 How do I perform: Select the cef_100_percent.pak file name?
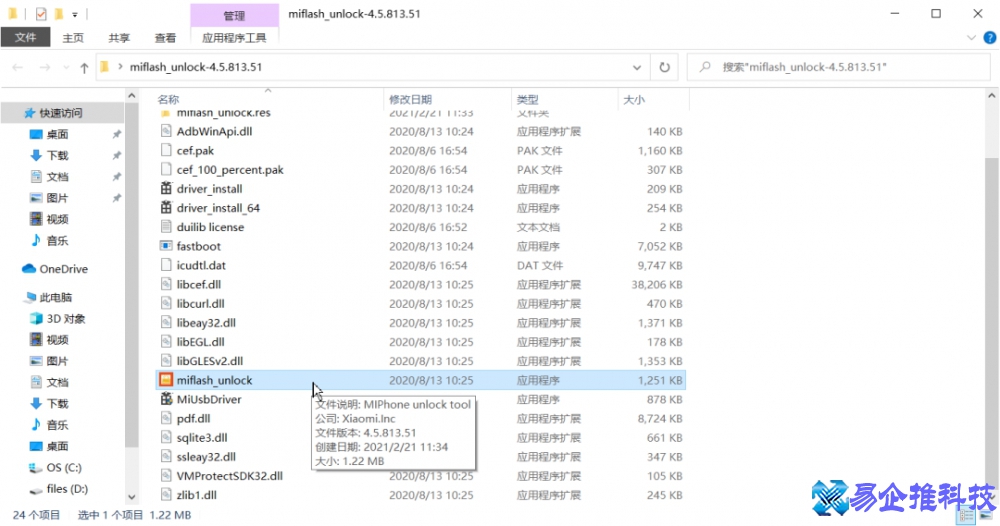(x=230, y=170)
